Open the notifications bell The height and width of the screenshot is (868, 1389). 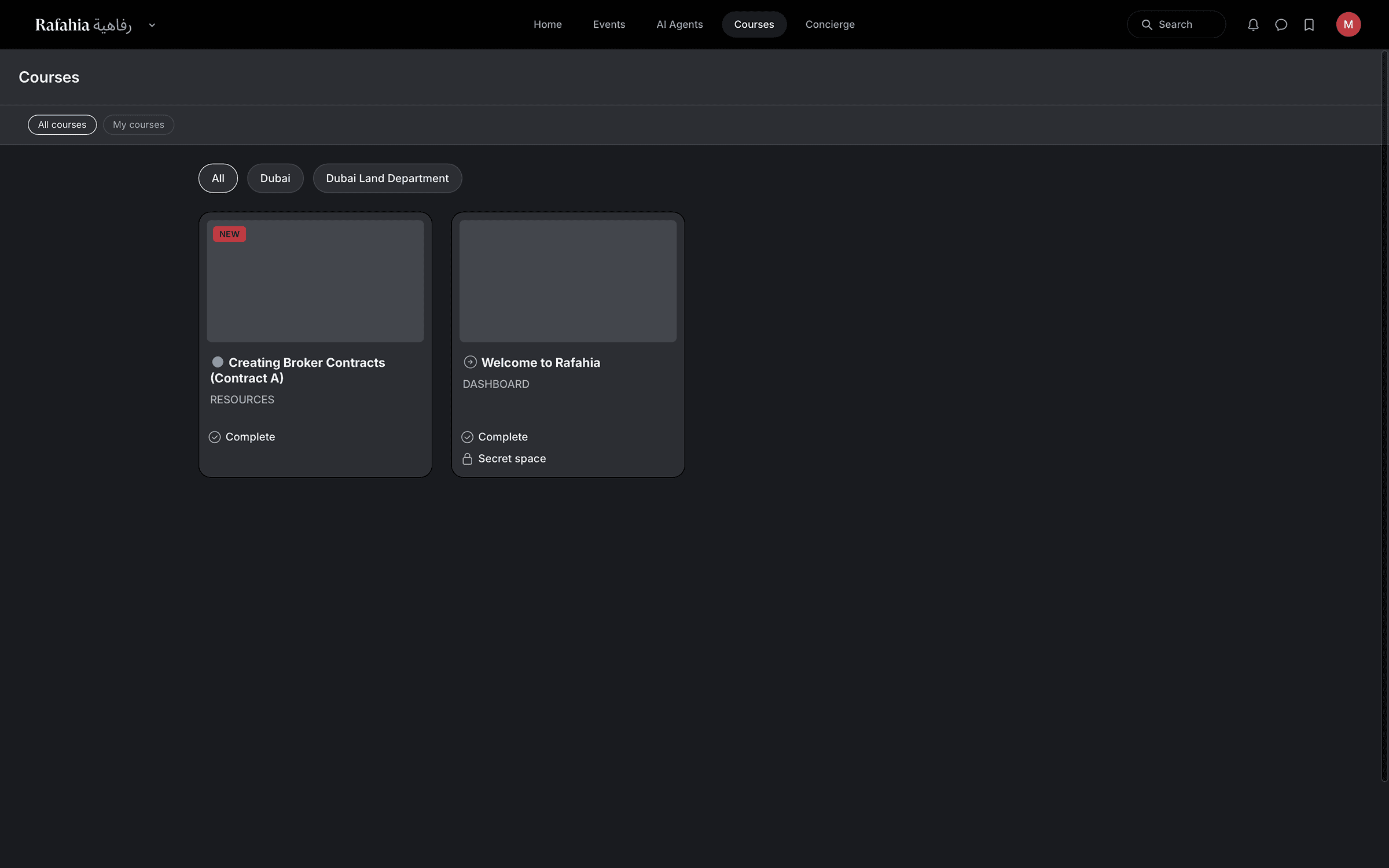pyautogui.click(x=1253, y=24)
